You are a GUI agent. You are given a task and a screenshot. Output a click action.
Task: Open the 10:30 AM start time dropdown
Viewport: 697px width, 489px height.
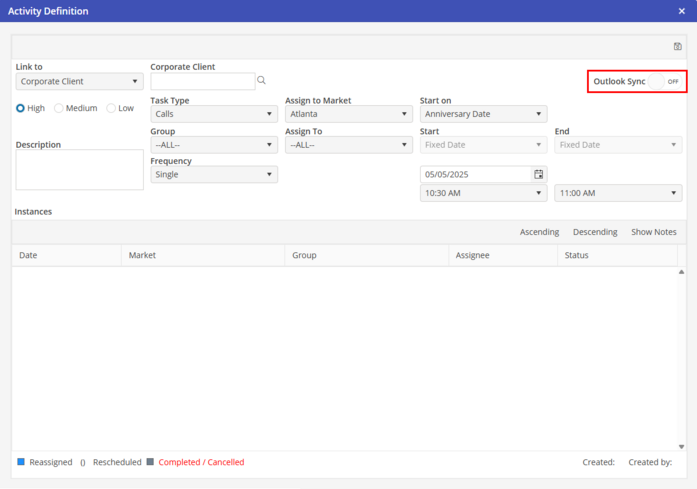(x=483, y=193)
